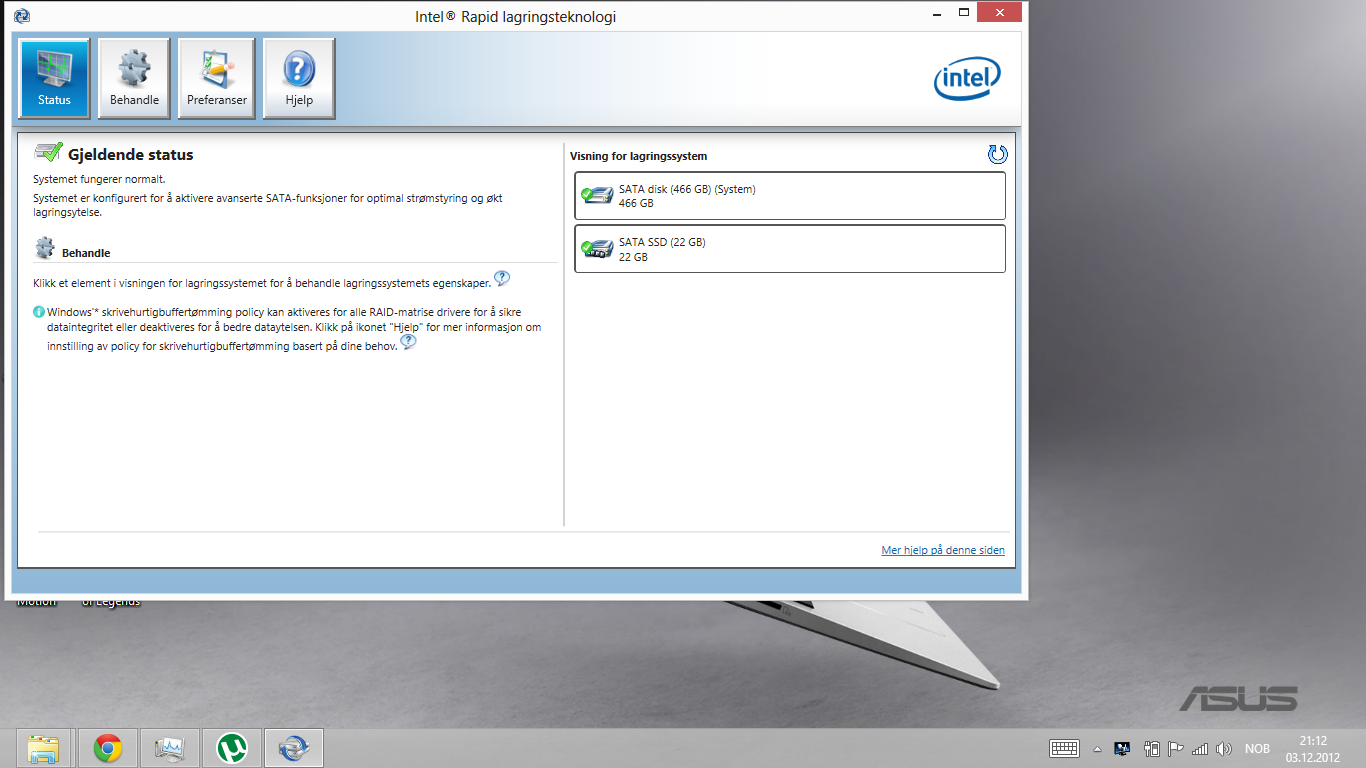
Task: Click the Intel logo
Action: [967, 79]
